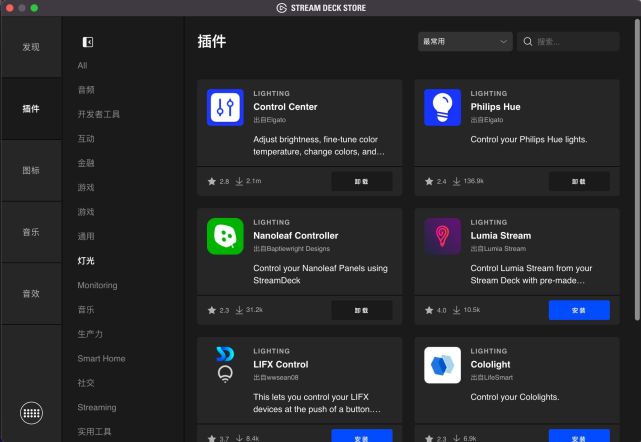641x442 pixels.
Task: Click vertical scrollbar of plugin list
Action: coord(637,170)
